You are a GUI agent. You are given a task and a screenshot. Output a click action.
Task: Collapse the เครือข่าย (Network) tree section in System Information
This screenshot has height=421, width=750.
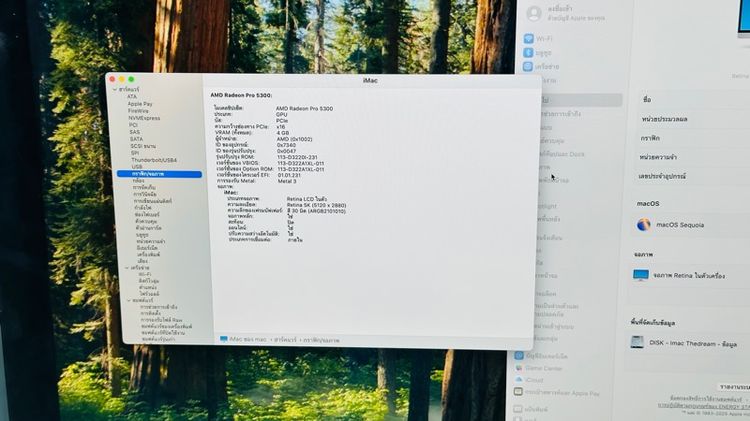pos(127,268)
